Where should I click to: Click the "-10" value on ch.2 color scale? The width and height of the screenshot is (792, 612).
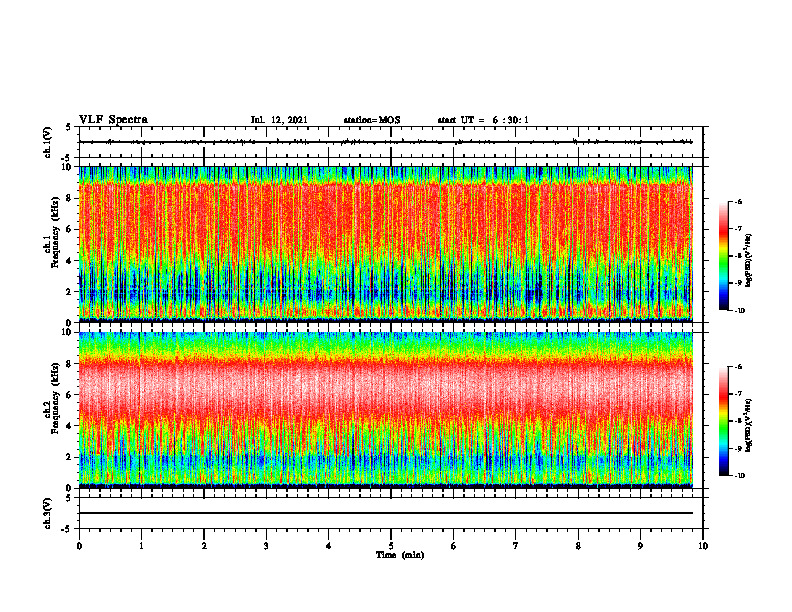tap(739, 476)
